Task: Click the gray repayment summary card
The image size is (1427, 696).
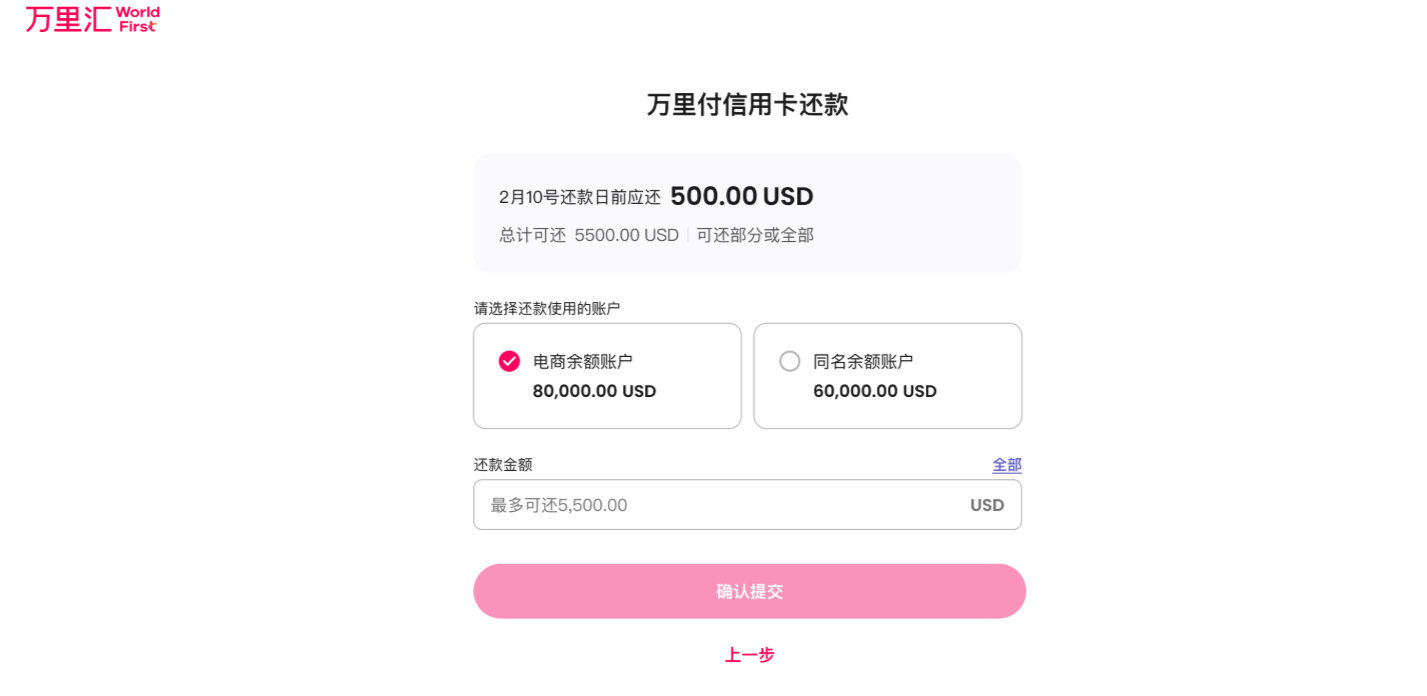Action: tap(747, 212)
